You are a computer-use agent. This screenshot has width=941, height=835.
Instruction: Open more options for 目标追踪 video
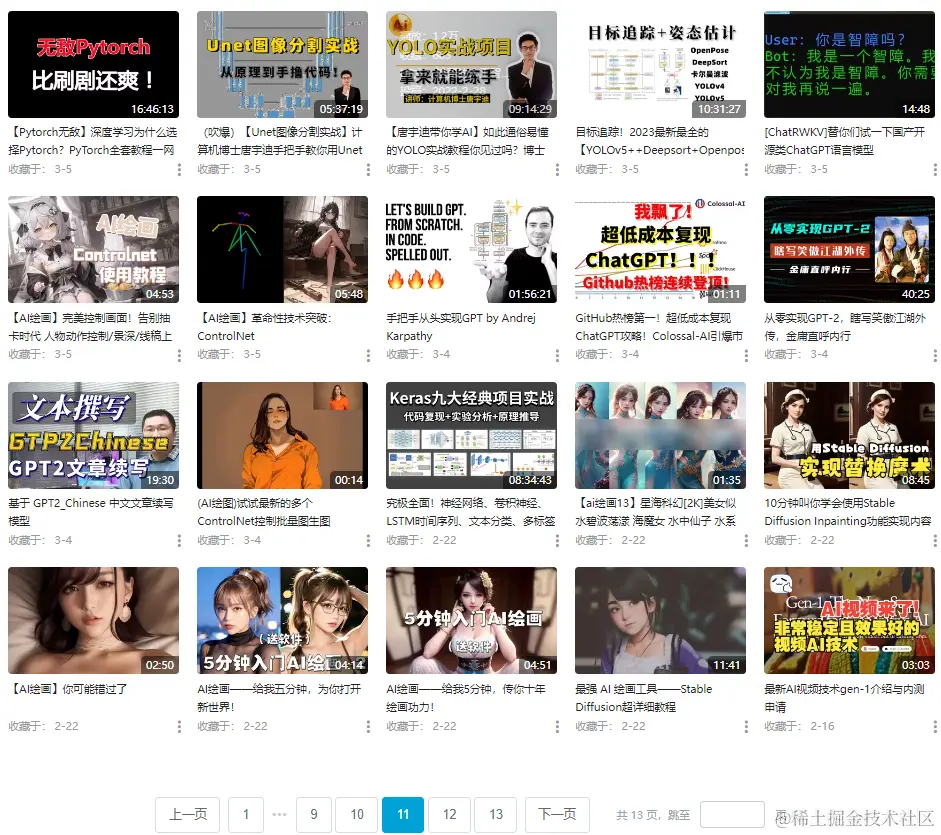(746, 170)
